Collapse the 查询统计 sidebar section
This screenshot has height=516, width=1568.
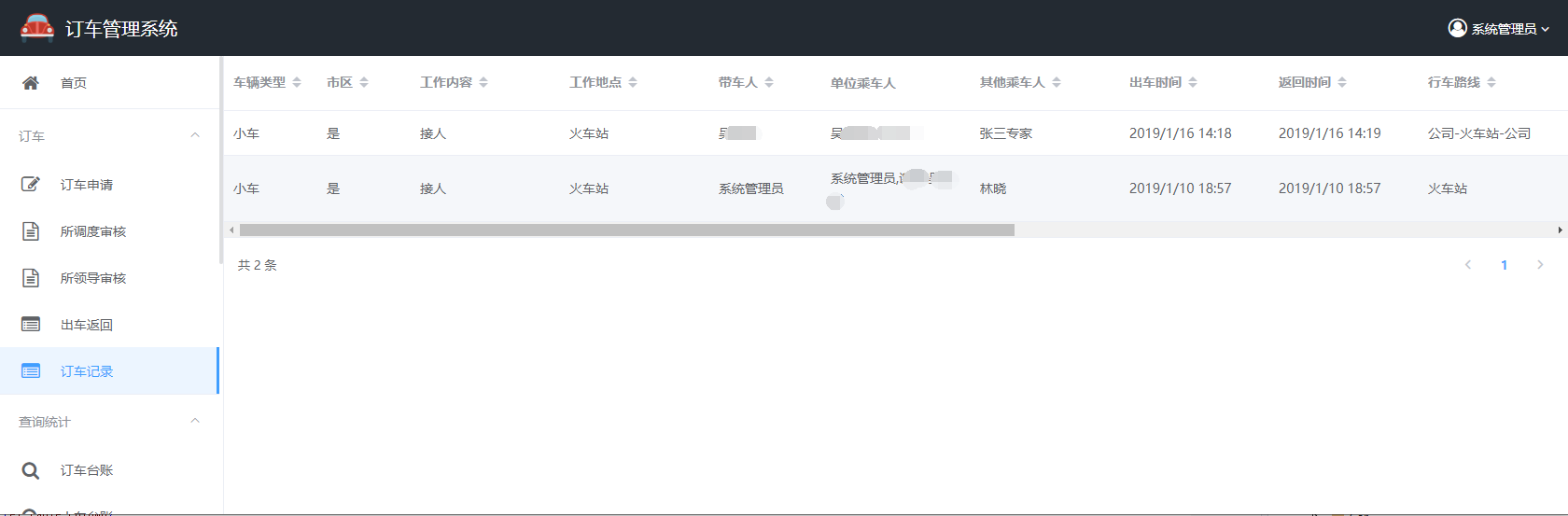(x=195, y=421)
